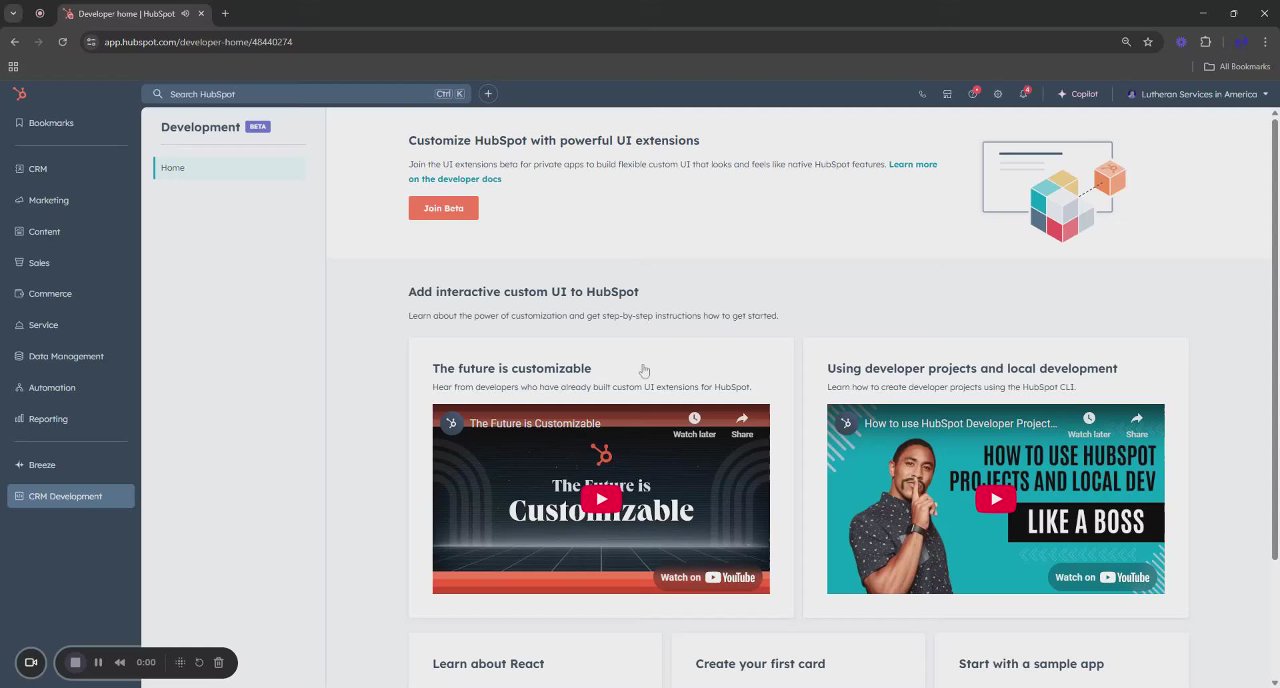Image resolution: width=1280 pixels, height=688 pixels.
Task: Click channel avatar on HubSpot Developer Projects video
Action: 847,423
